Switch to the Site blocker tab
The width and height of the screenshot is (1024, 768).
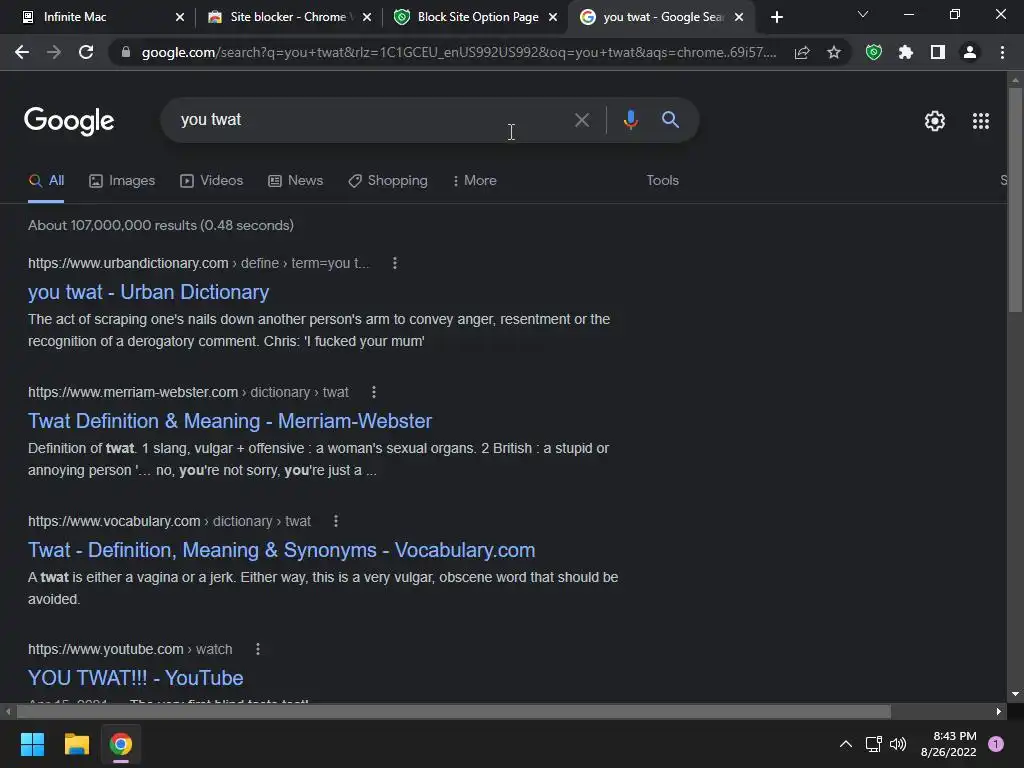(288, 17)
